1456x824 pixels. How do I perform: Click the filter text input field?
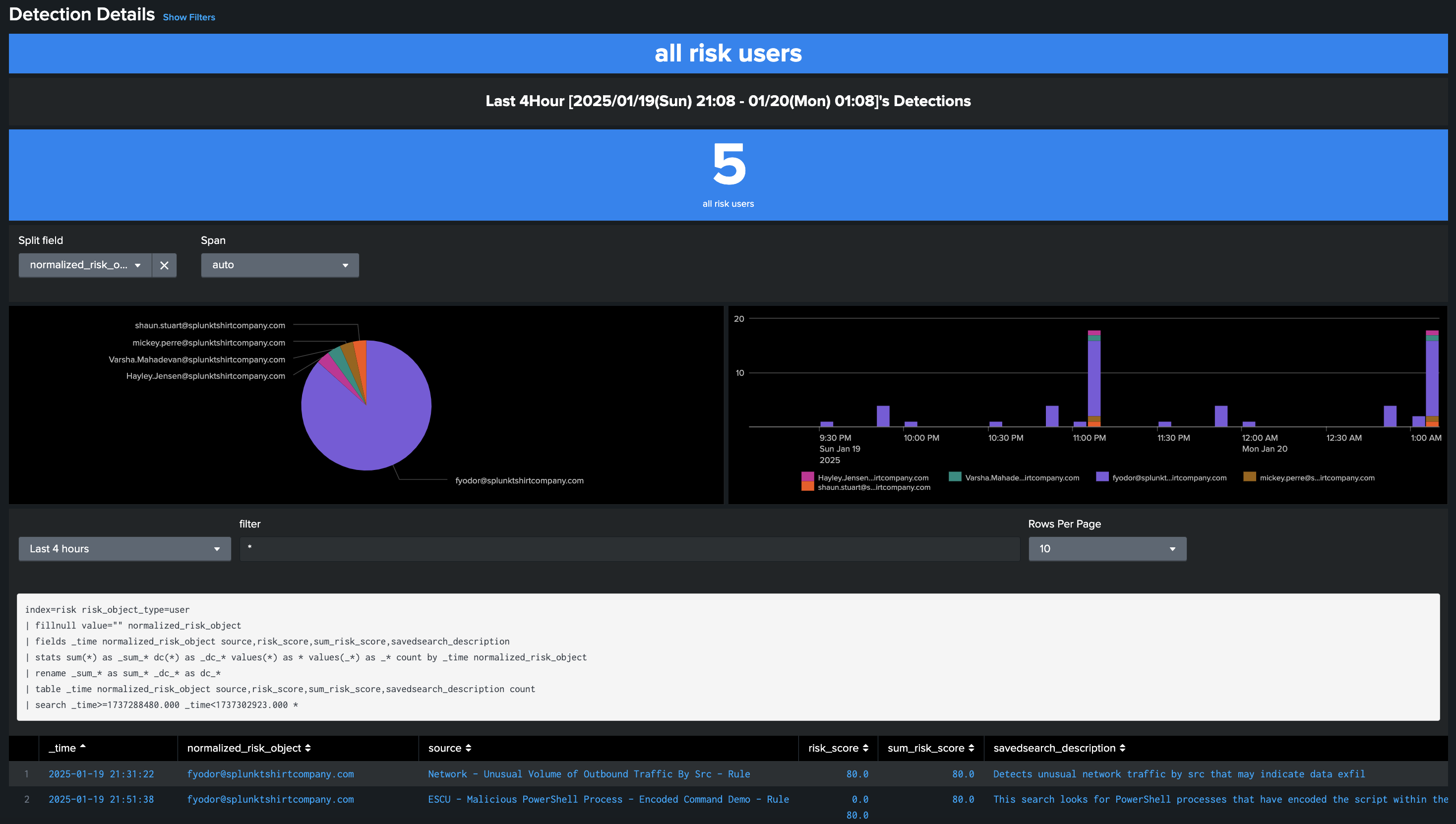pos(629,549)
